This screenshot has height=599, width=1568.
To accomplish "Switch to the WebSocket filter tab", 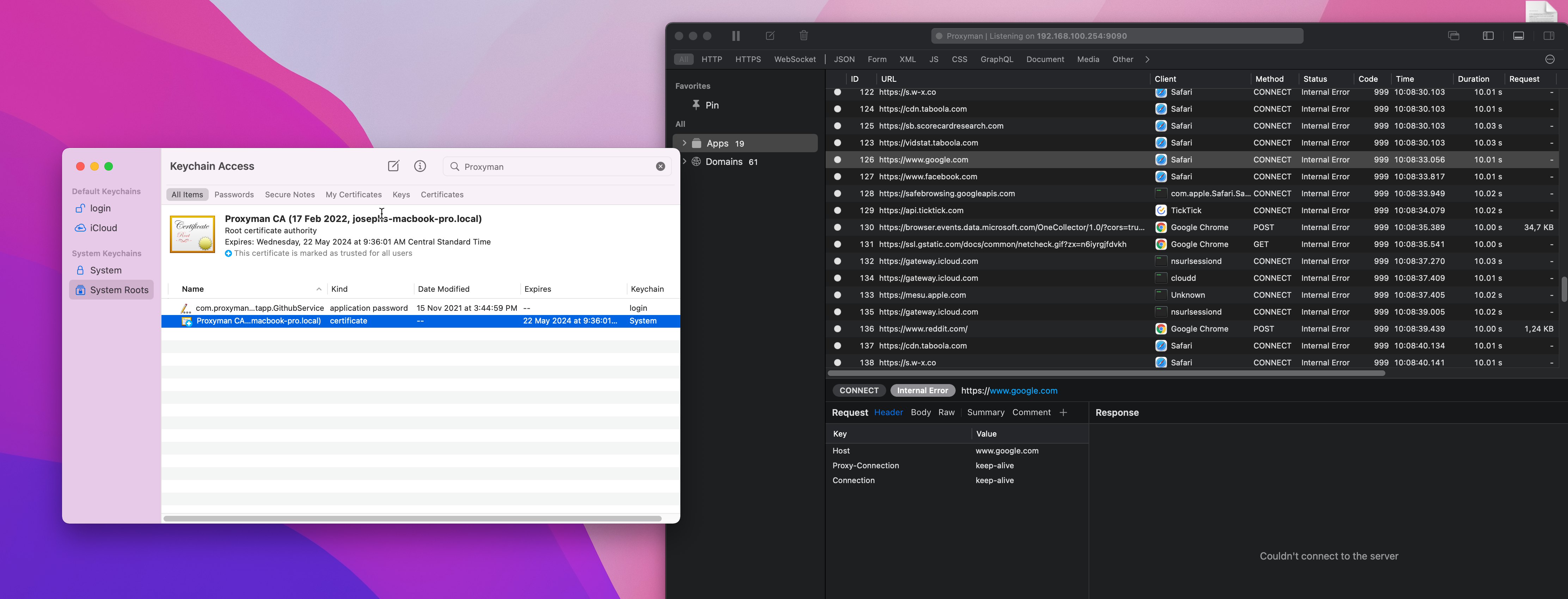I will [x=794, y=60].
